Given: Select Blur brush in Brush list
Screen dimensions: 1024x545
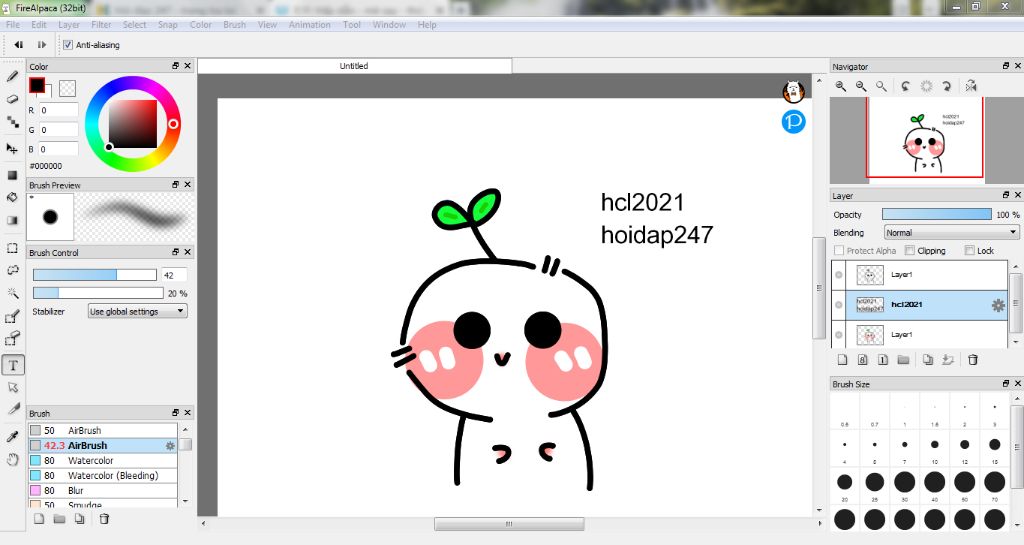Looking at the screenshot, I should point(103,491).
